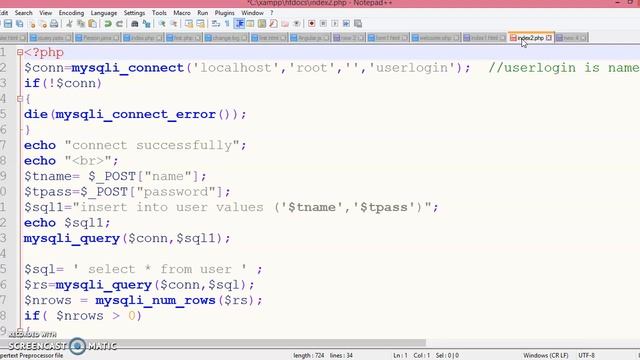The width and height of the screenshot is (640, 360).
Task: Click the Playback macro icon
Action: pyautogui.click(x=335, y=24)
